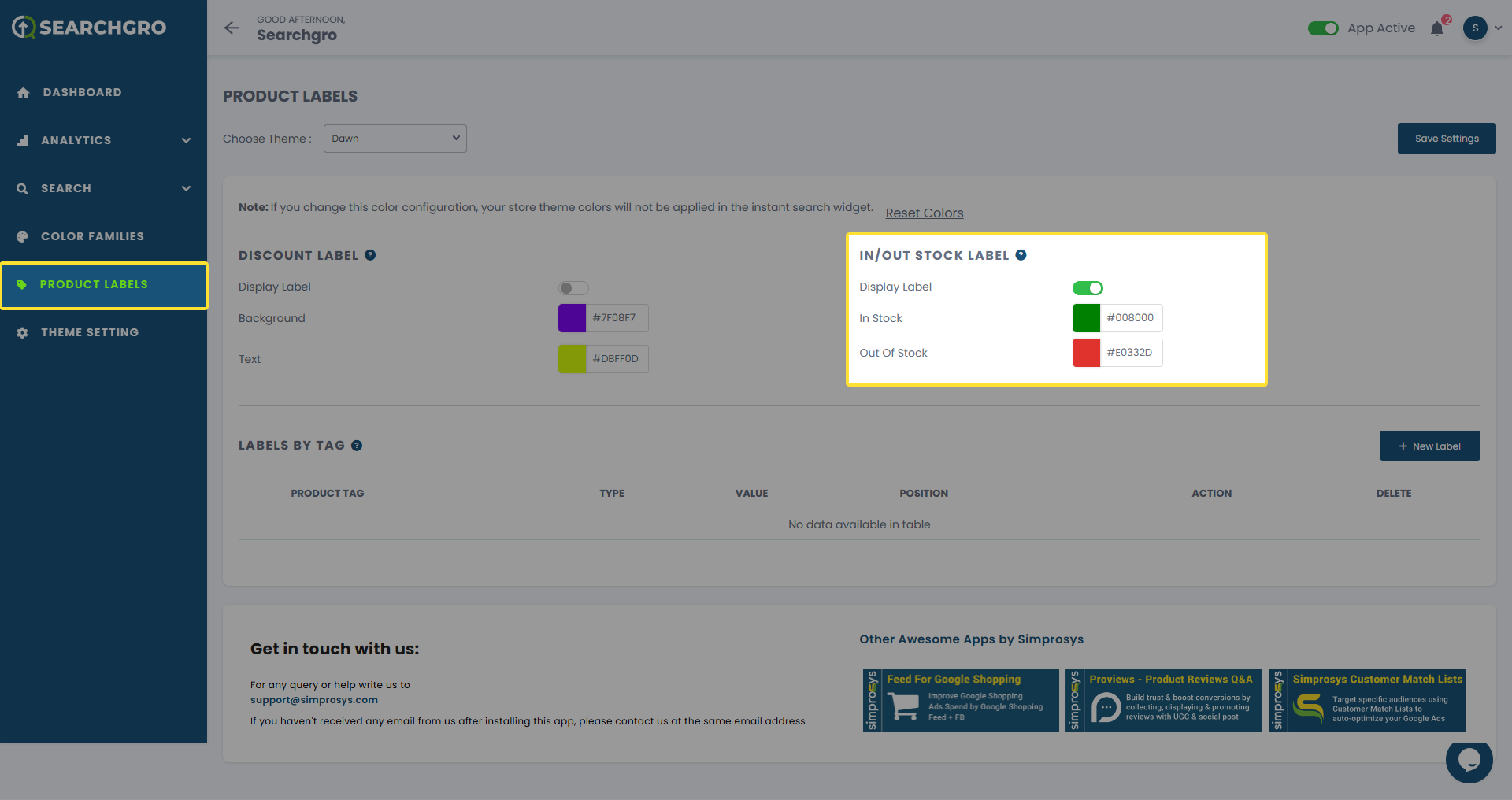
Task: Click the Labels By Tag help icon
Action: pos(357,446)
